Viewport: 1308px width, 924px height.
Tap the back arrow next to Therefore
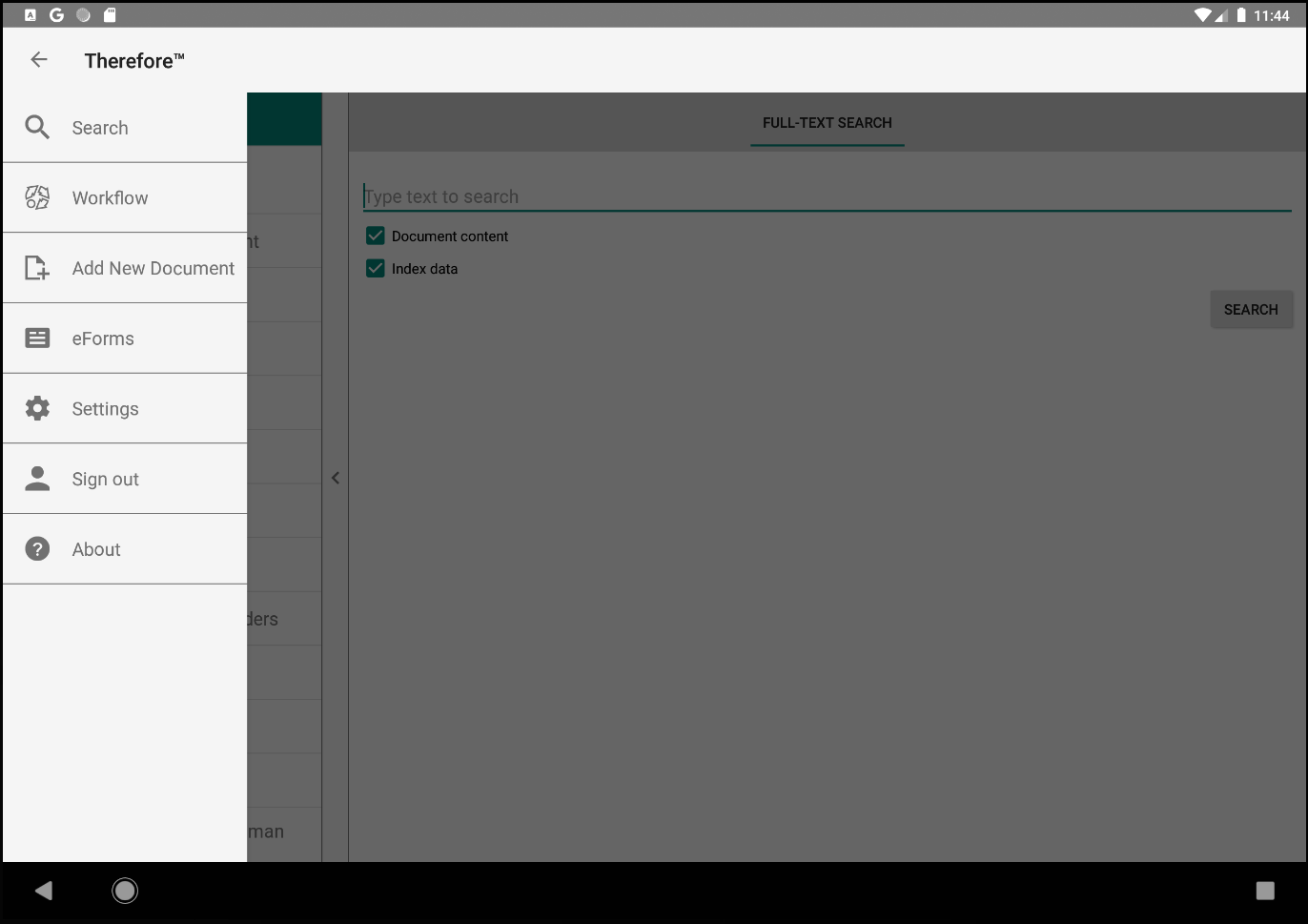click(x=39, y=60)
